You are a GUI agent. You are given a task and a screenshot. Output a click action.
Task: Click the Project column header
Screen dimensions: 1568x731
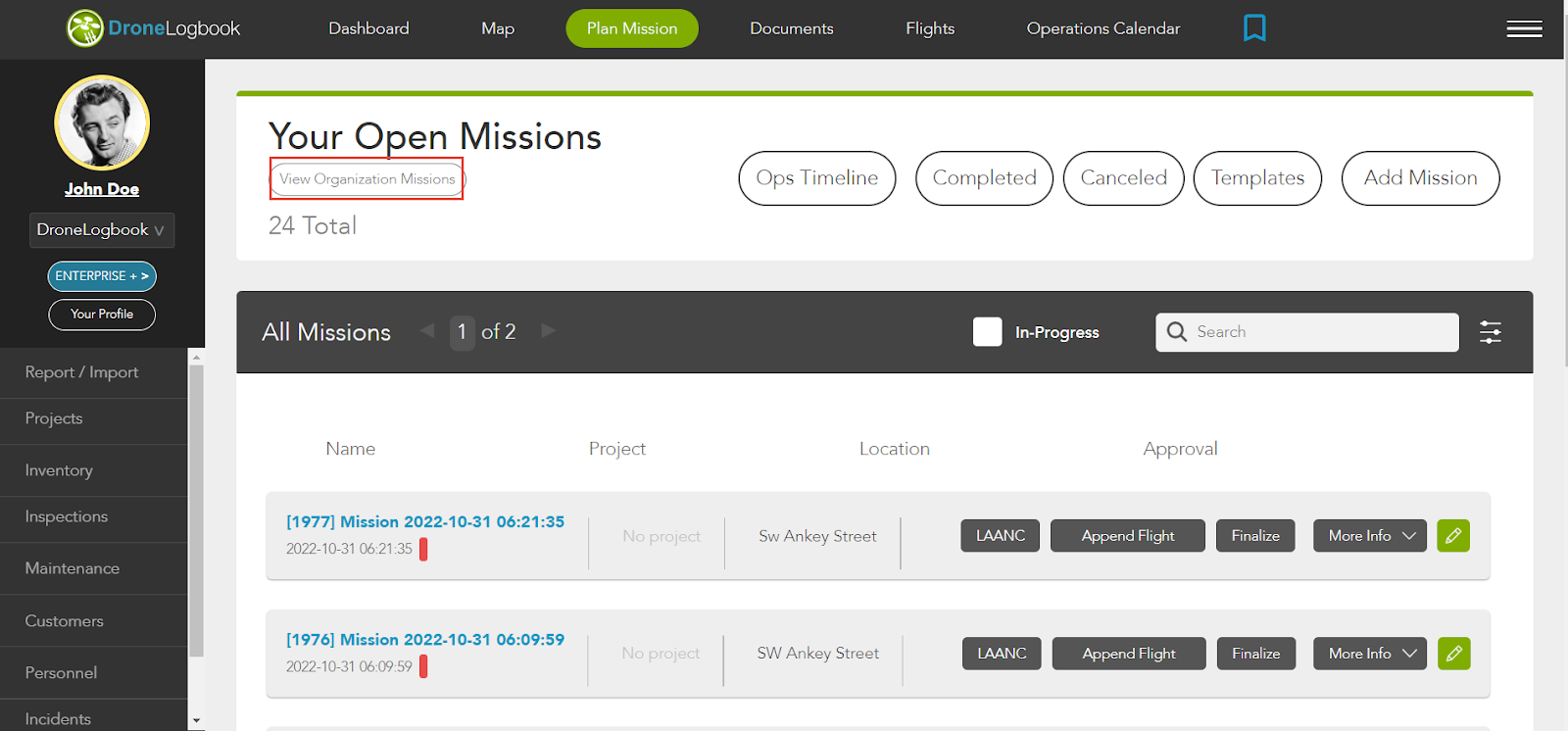coord(617,449)
